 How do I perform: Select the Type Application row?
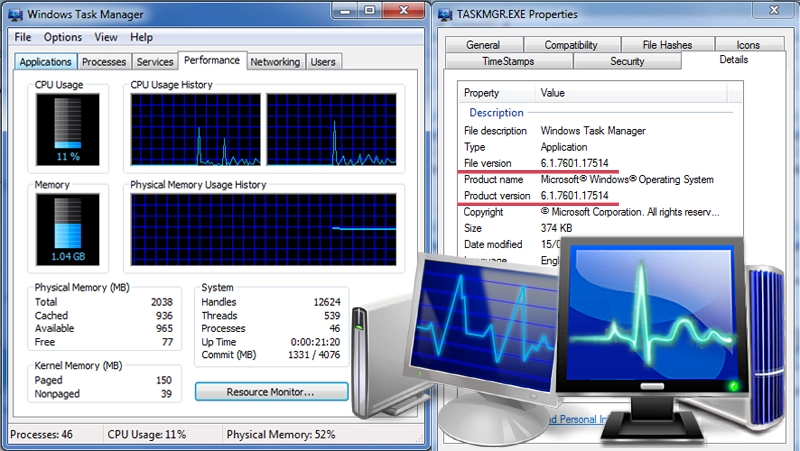(x=600, y=147)
